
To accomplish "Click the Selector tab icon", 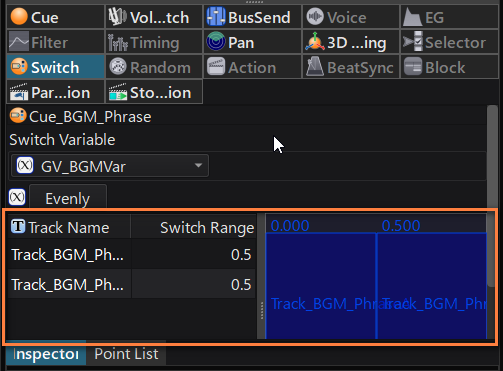I will (x=413, y=41).
